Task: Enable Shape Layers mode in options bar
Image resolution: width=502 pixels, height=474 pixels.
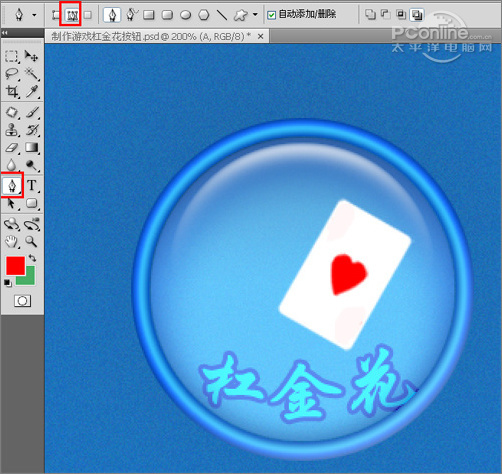Action: (56, 15)
